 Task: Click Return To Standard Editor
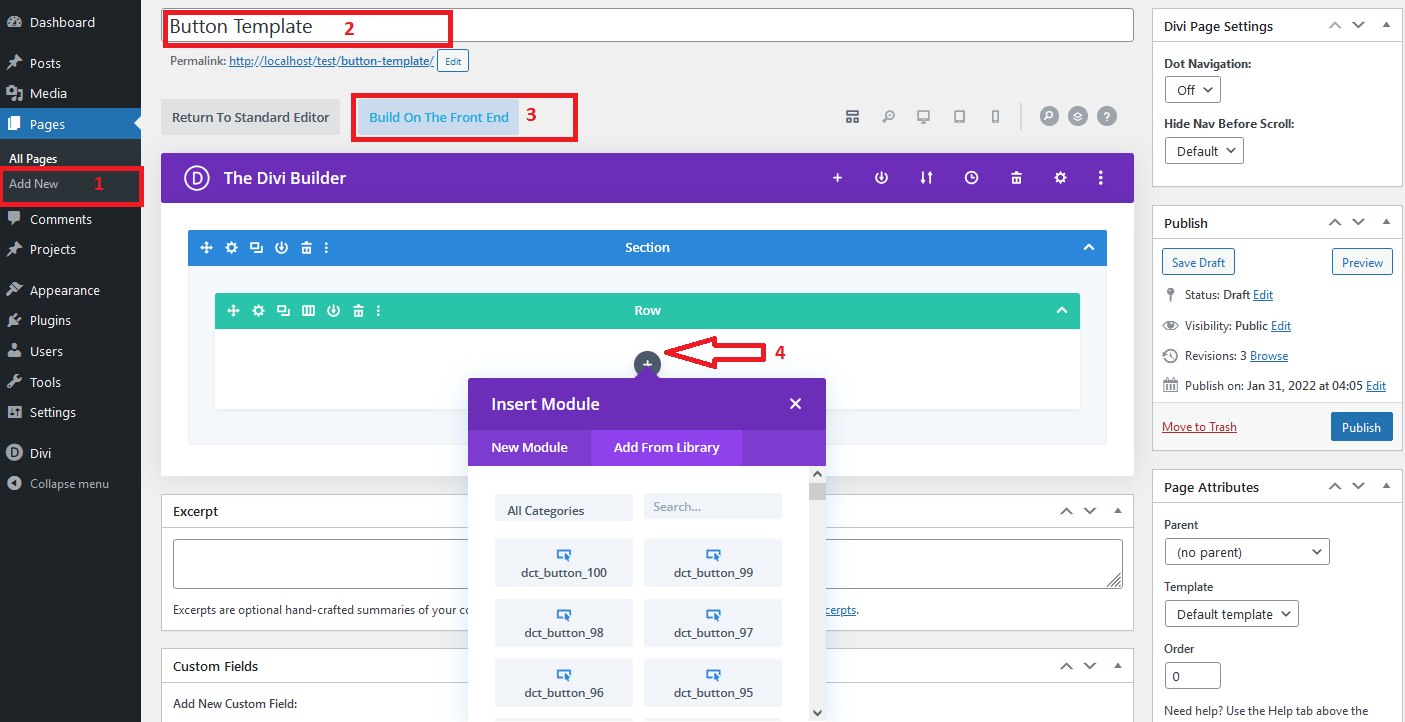[250, 117]
